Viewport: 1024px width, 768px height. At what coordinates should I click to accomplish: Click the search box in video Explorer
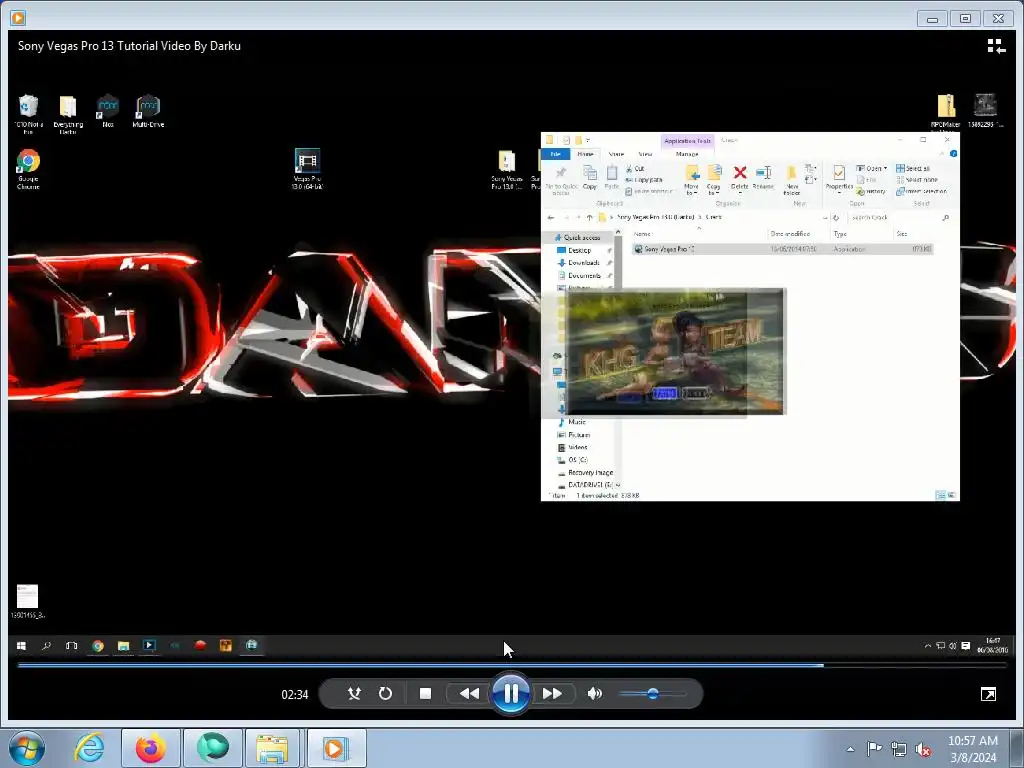coord(898,217)
